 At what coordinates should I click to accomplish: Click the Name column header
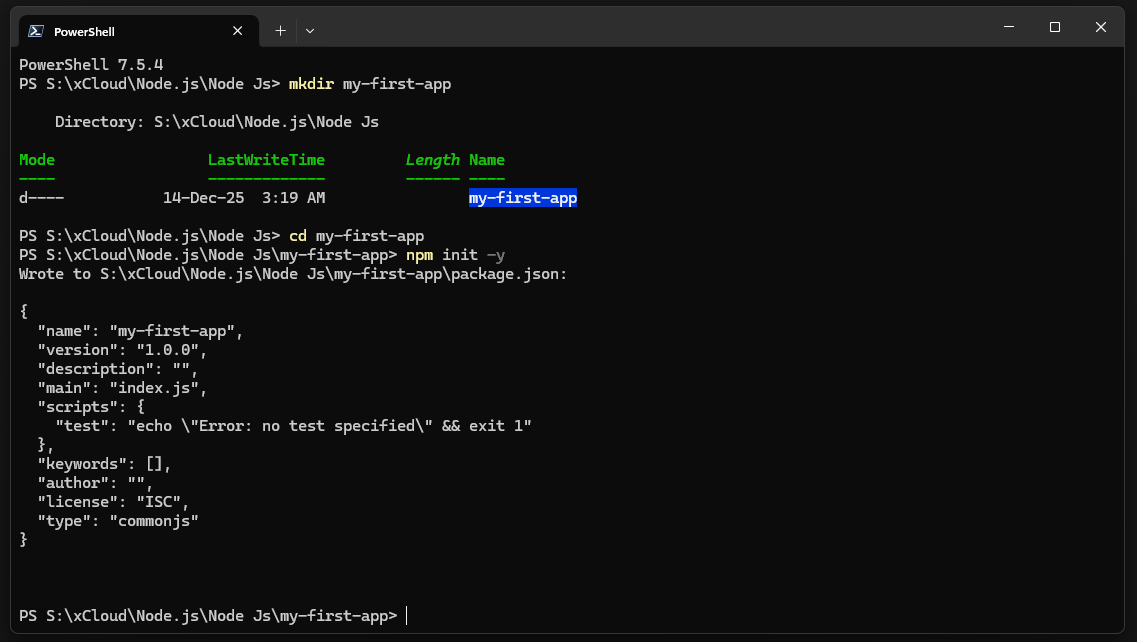486,159
